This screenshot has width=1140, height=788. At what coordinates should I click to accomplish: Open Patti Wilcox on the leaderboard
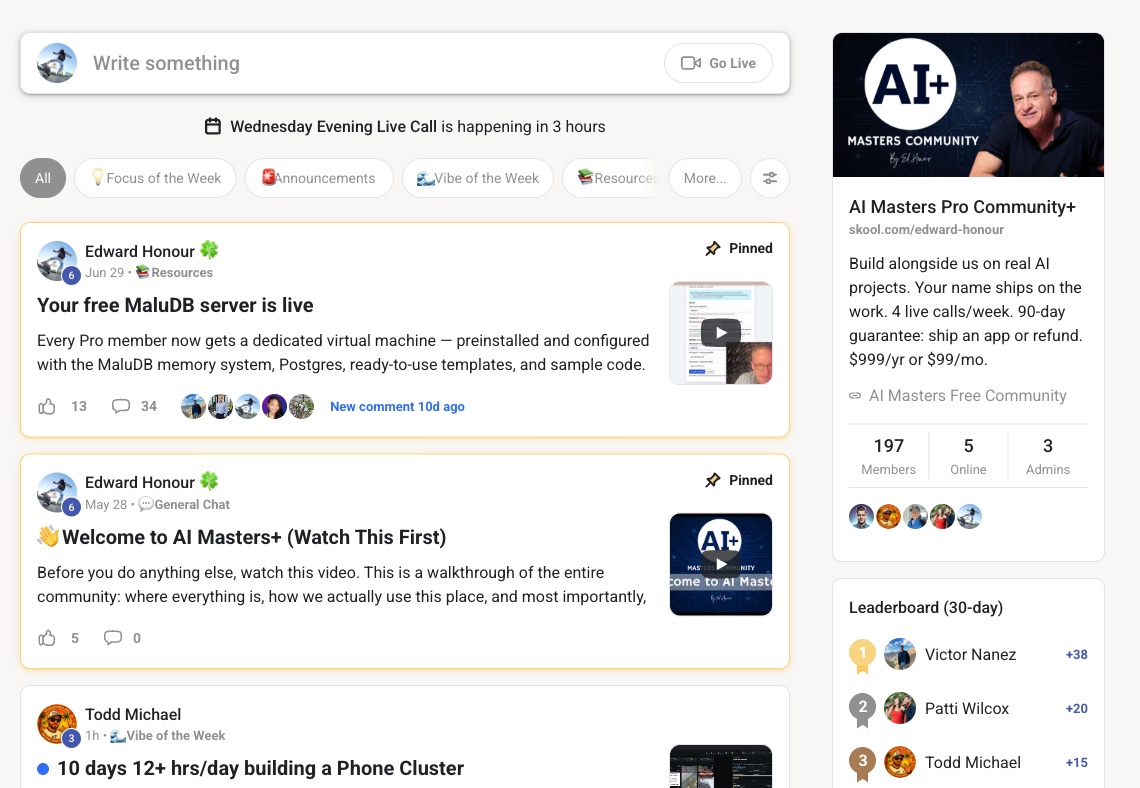coord(967,709)
